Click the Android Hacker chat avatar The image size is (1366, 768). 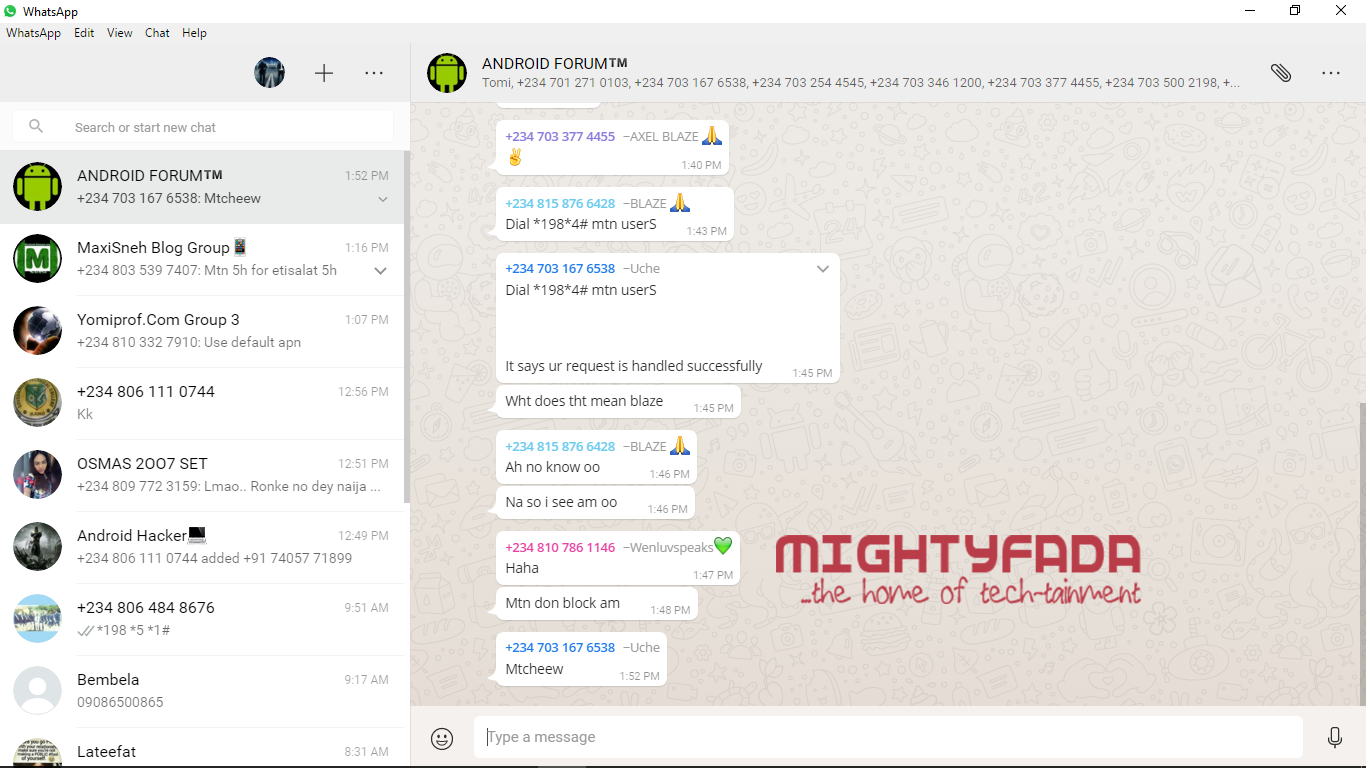37,546
